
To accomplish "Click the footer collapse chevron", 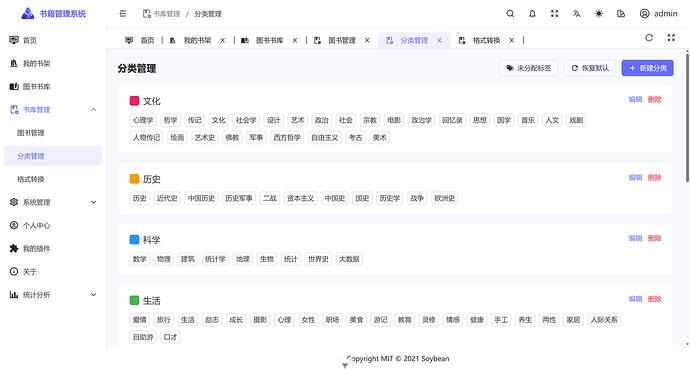I will point(345,365).
